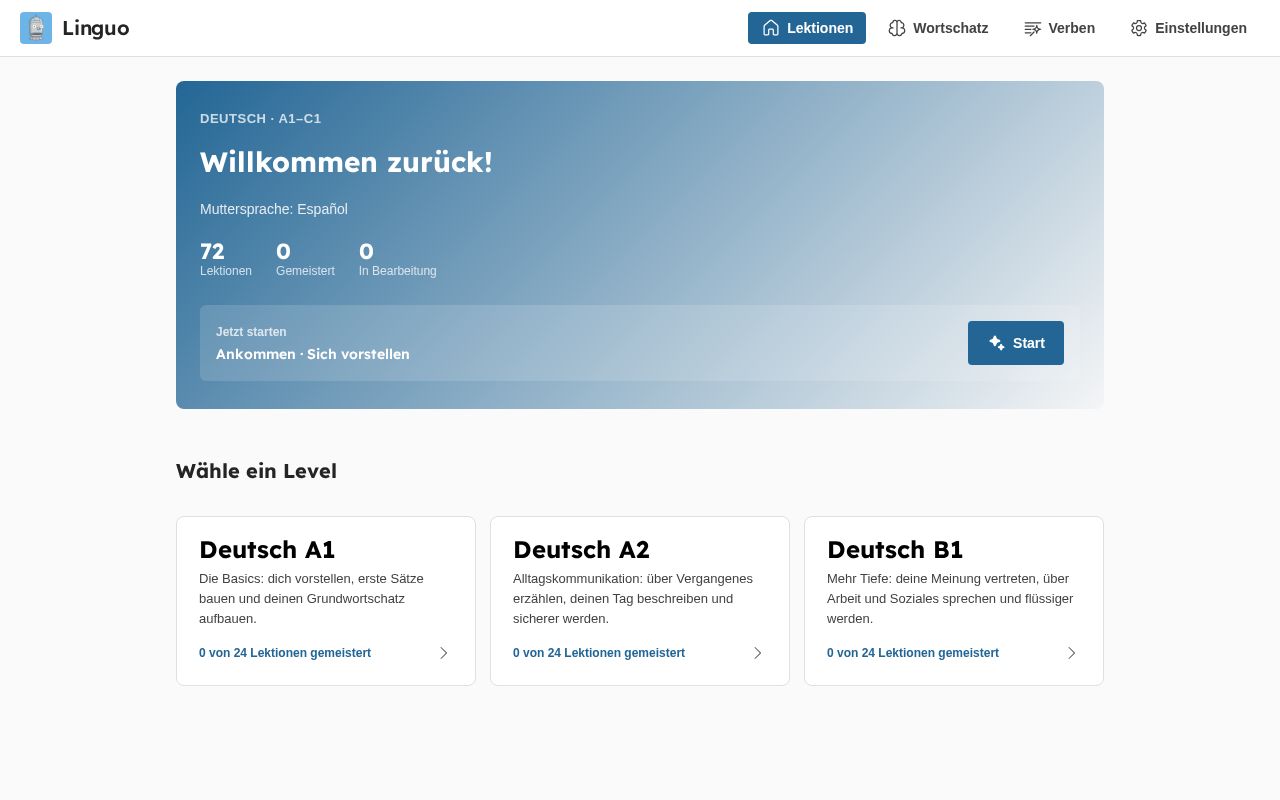This screenshot has height=800, width=1280.
Task: Click the 'Gemeistert' statistic label
Action: point(305,271)
